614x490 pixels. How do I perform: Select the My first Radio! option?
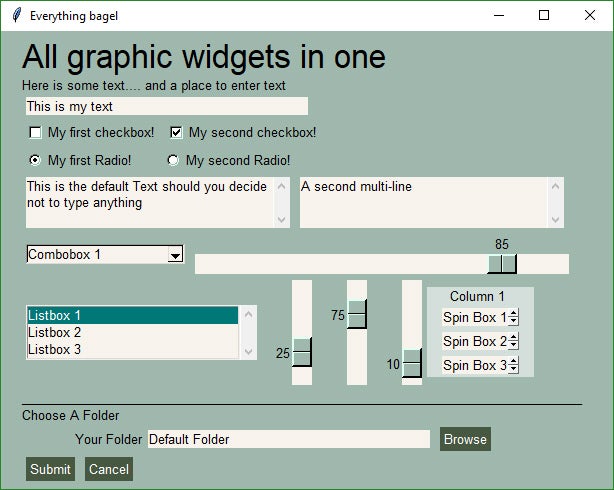click(x=35, y=160)
